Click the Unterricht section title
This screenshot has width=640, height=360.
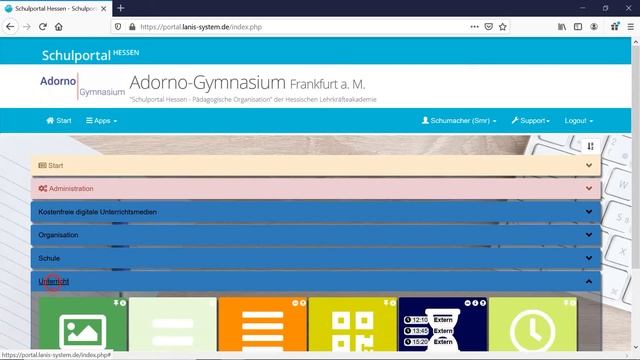(53, 282)
